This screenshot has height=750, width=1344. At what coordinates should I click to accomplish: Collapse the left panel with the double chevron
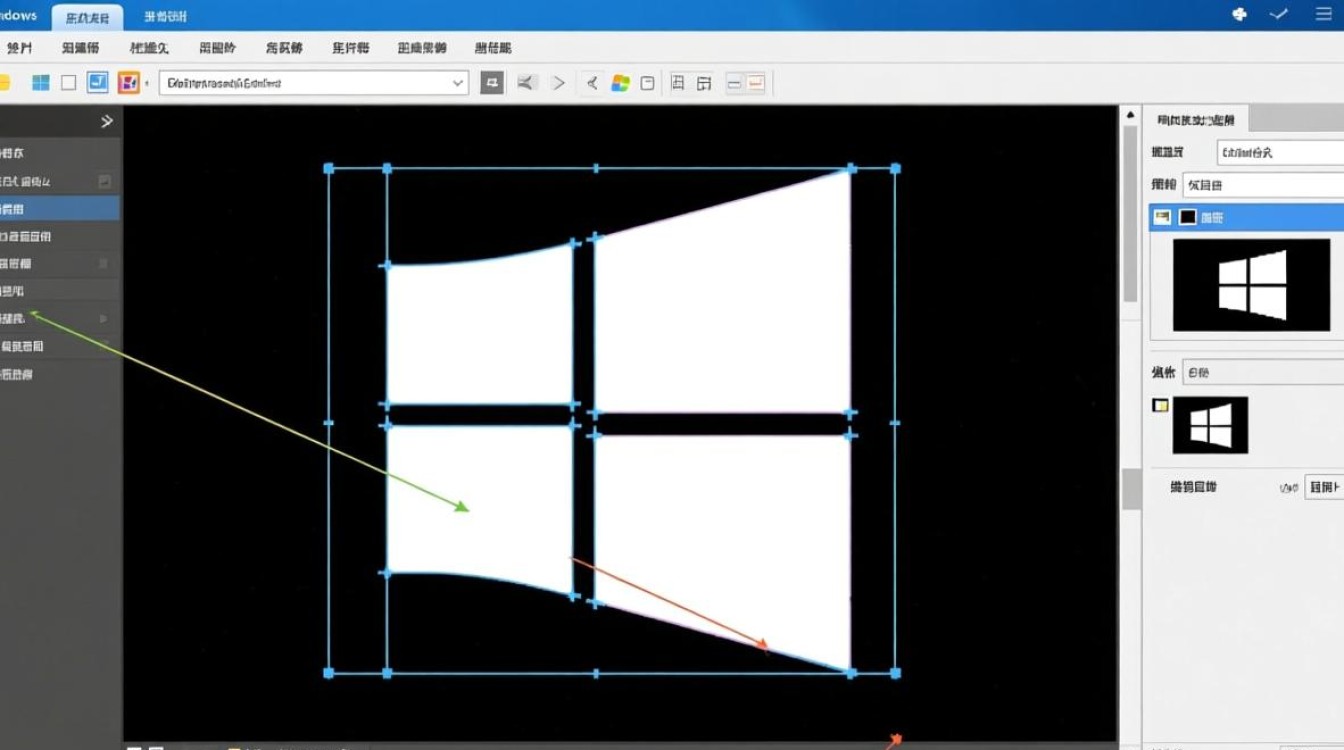[x=107, y=121]
